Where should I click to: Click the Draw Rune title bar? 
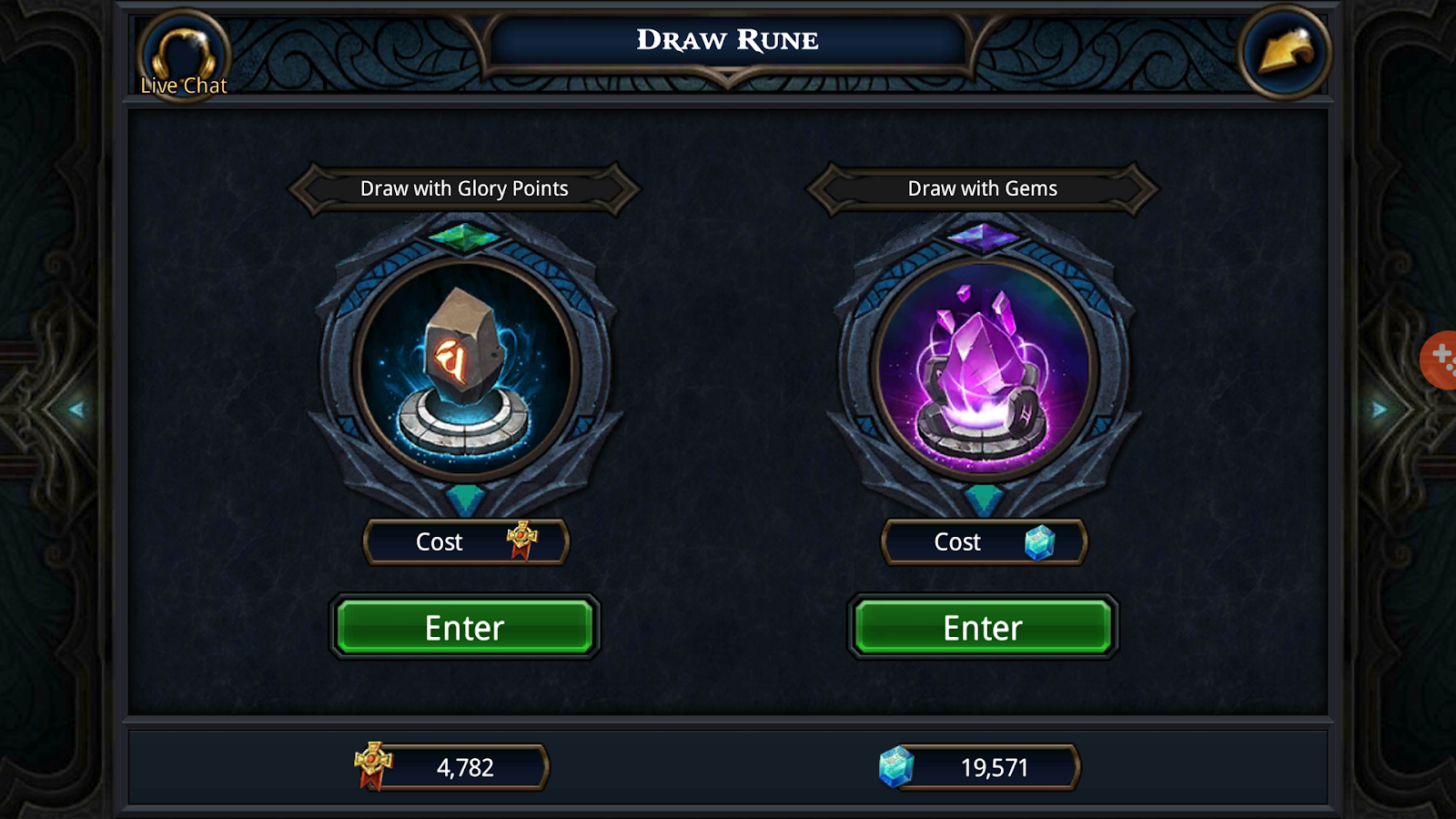(728, 41)
